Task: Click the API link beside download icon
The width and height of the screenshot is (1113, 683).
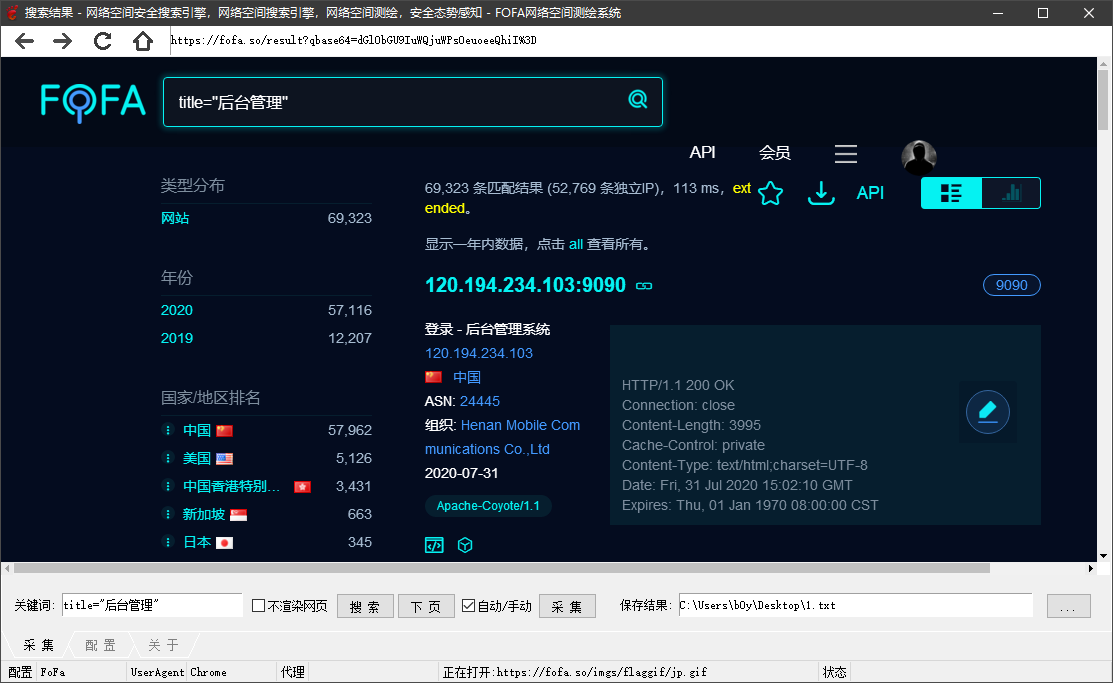Action: pyautogui.click(x=870, y=193)
